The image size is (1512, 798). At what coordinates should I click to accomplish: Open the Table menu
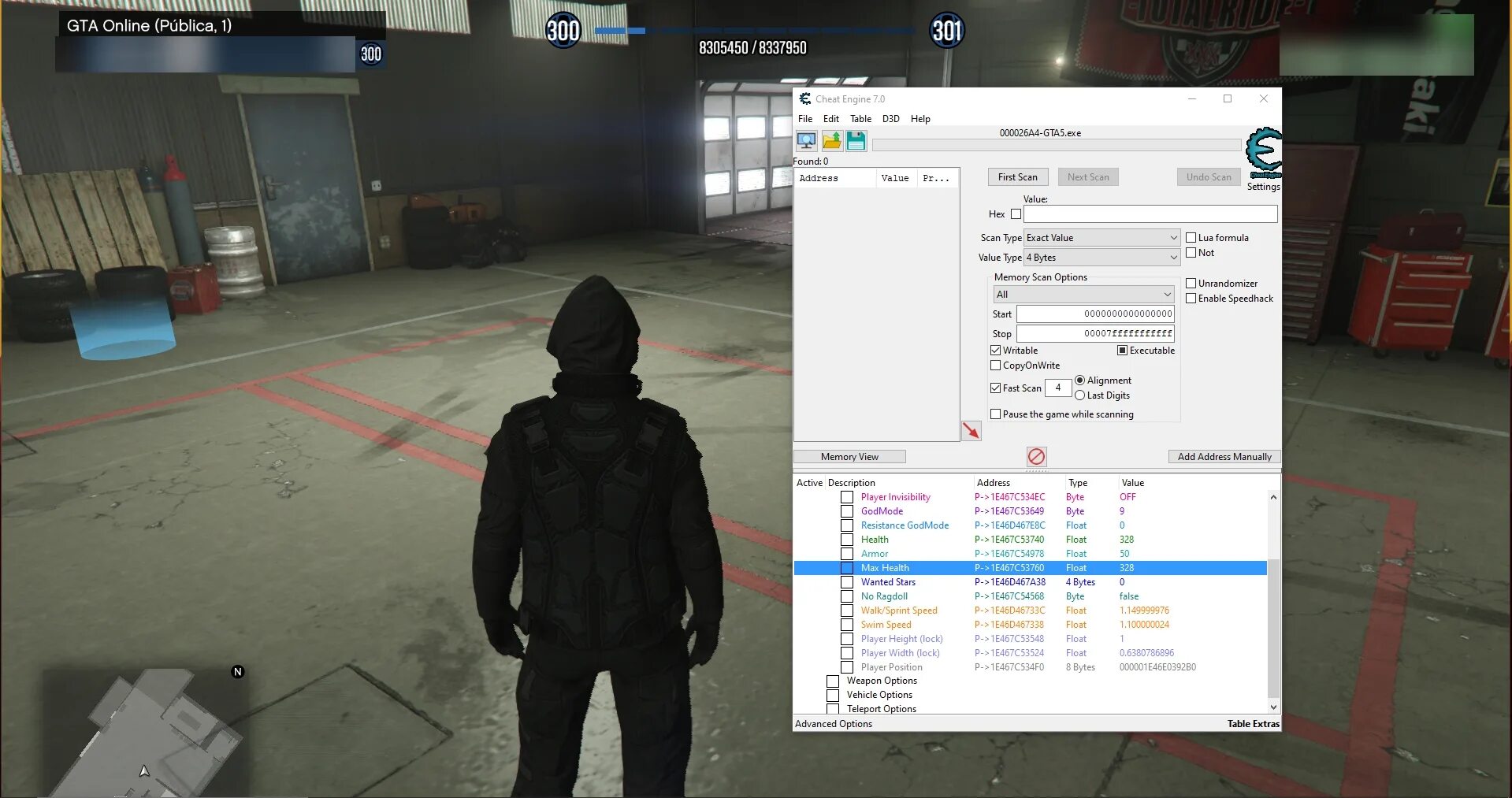point(860,119)
